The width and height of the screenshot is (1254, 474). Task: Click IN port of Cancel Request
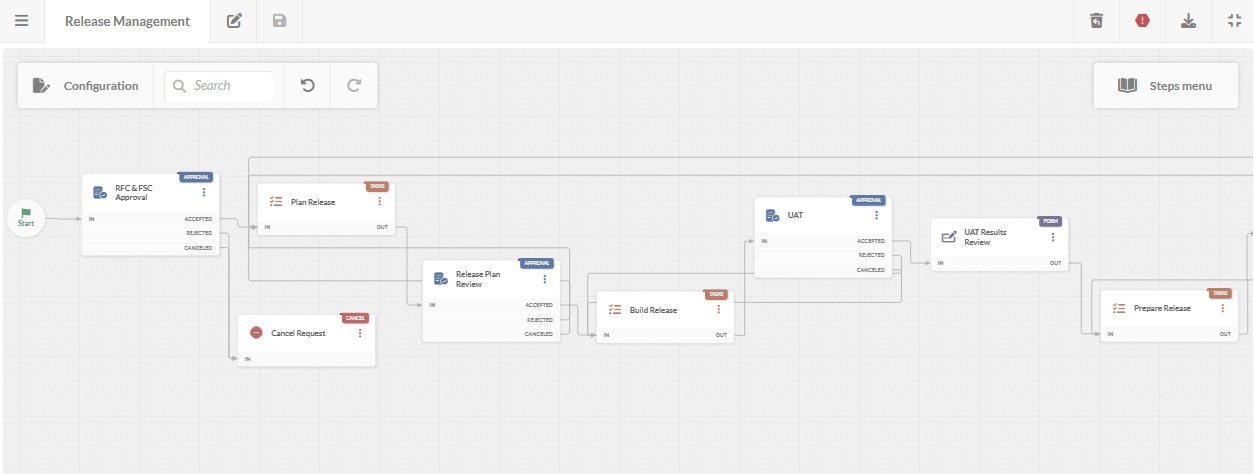tap(247, 358)
